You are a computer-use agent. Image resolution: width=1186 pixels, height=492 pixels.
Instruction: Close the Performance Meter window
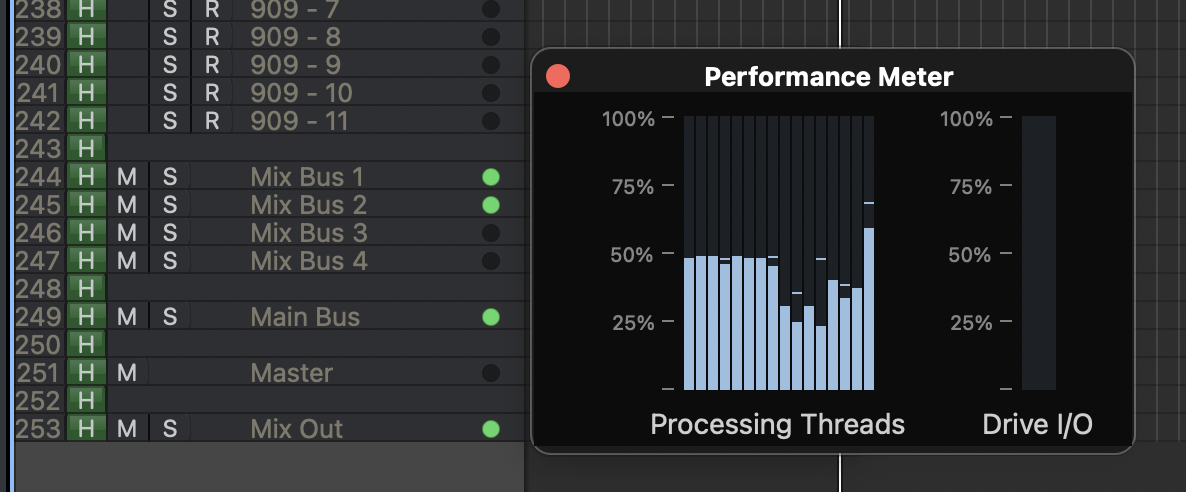pos(558,76)
